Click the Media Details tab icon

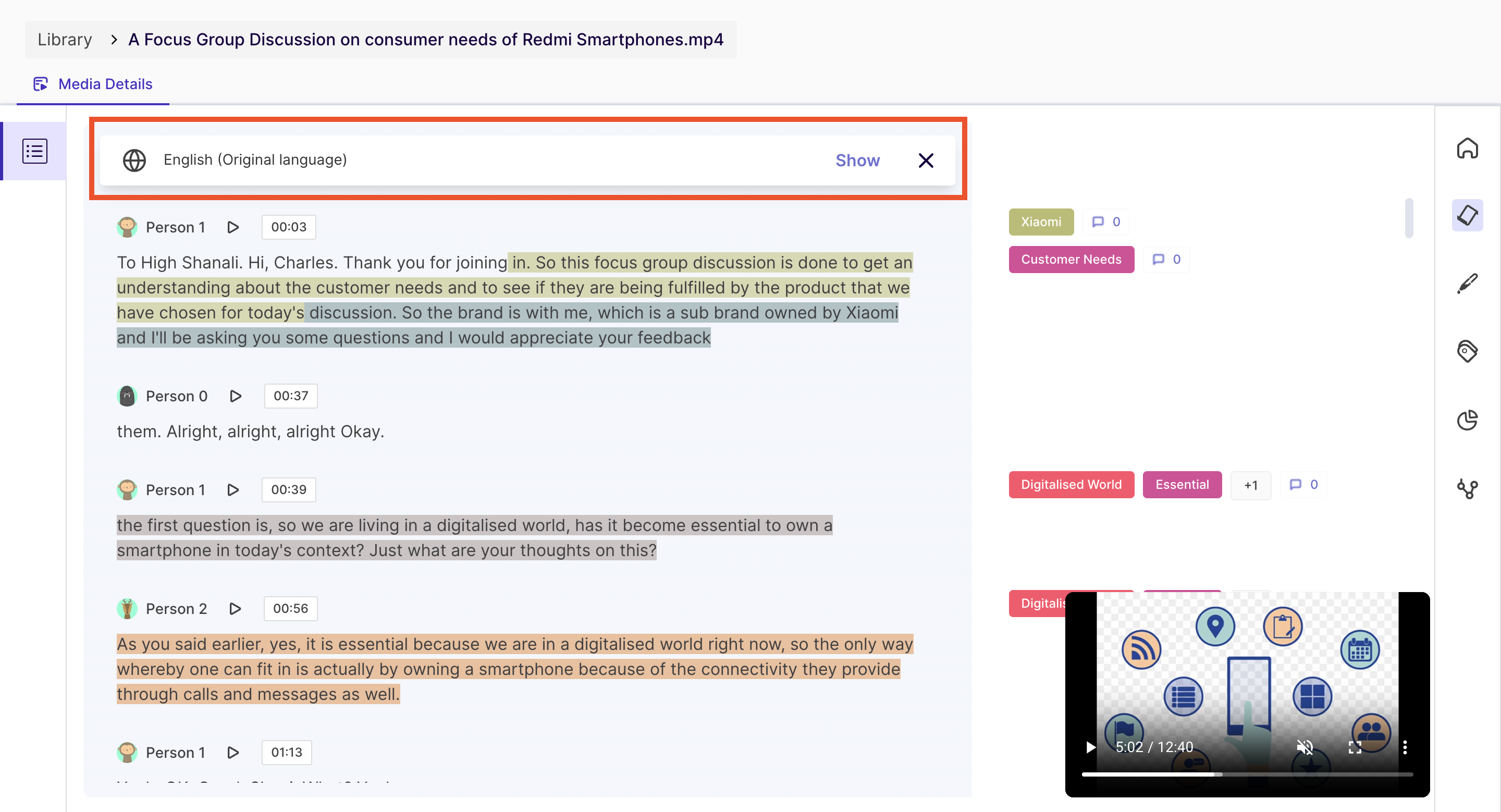40,84
